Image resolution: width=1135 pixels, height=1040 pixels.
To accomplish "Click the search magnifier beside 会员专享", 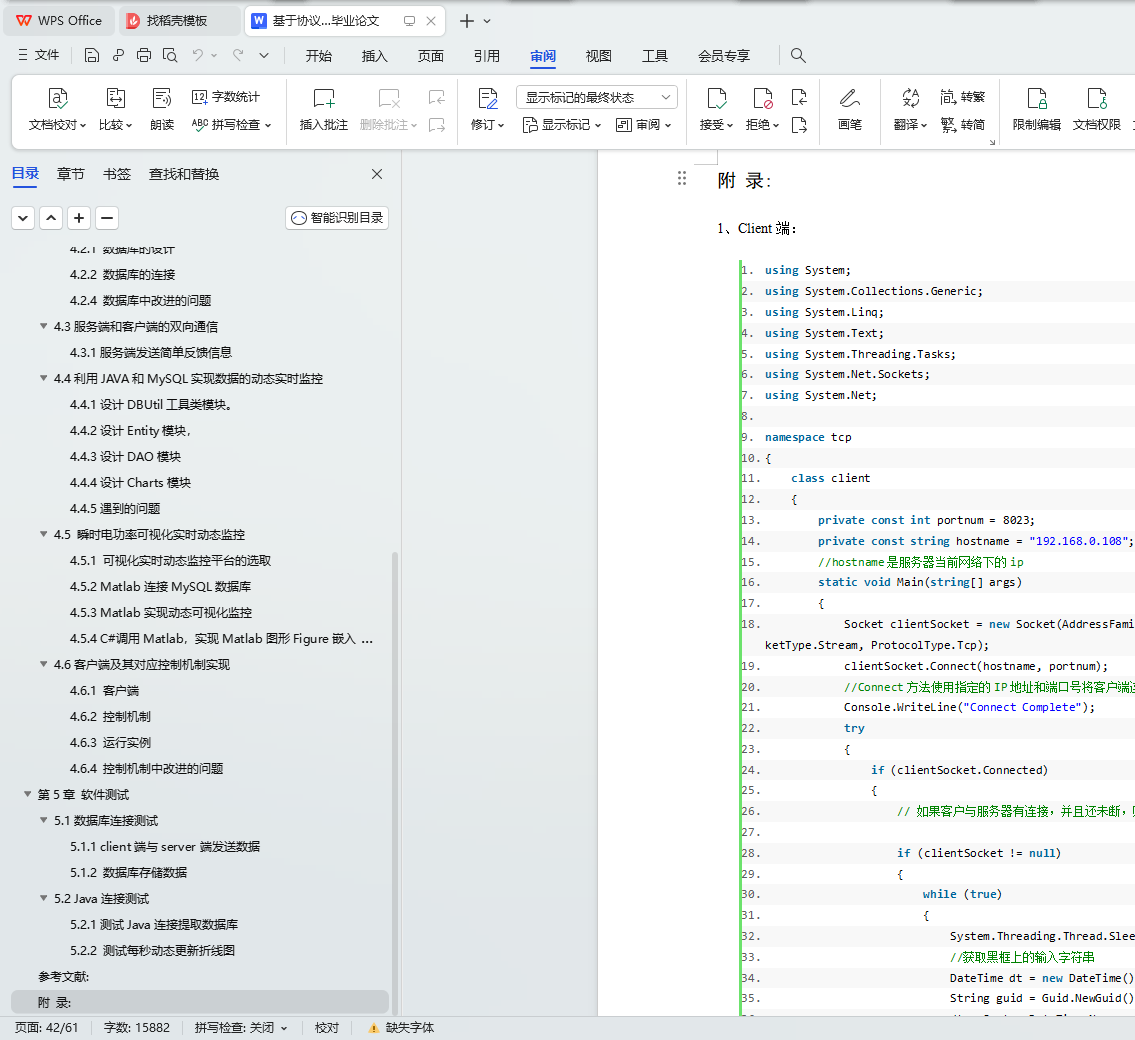I will (798, 56).
